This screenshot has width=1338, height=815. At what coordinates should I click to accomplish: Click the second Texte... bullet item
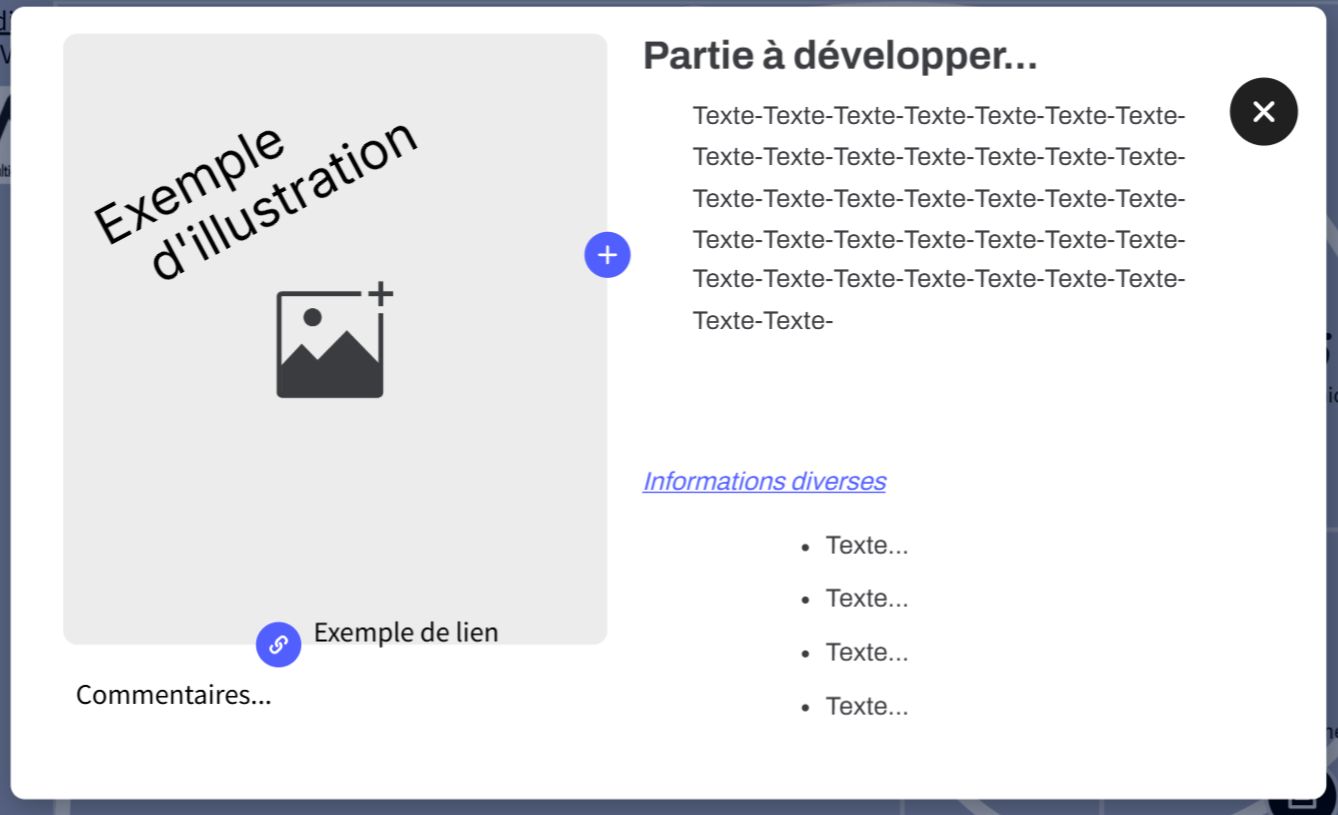coord(866,599)
